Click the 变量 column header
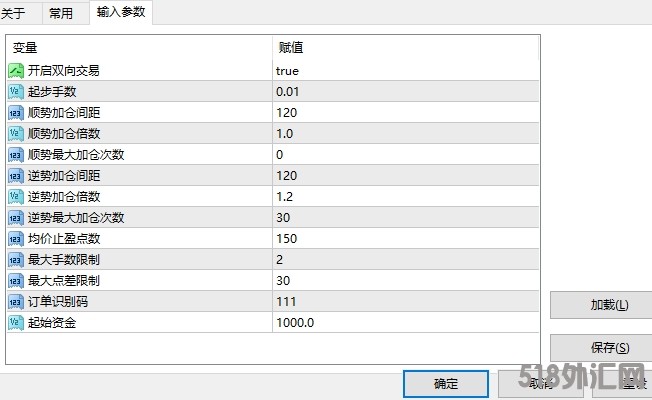 (x=140, y=47)
